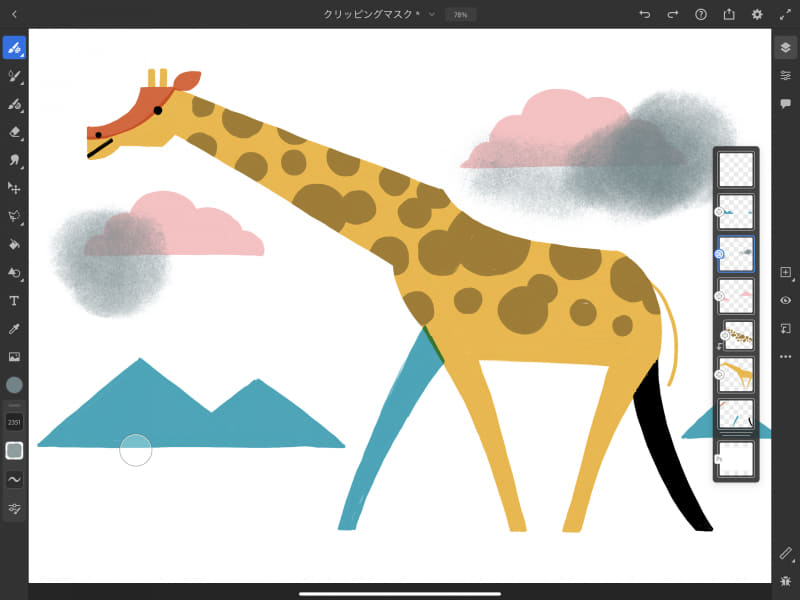Screen dimensions: 800x600
Task: Open the brush smoothing control
Action: click(14, 480)
